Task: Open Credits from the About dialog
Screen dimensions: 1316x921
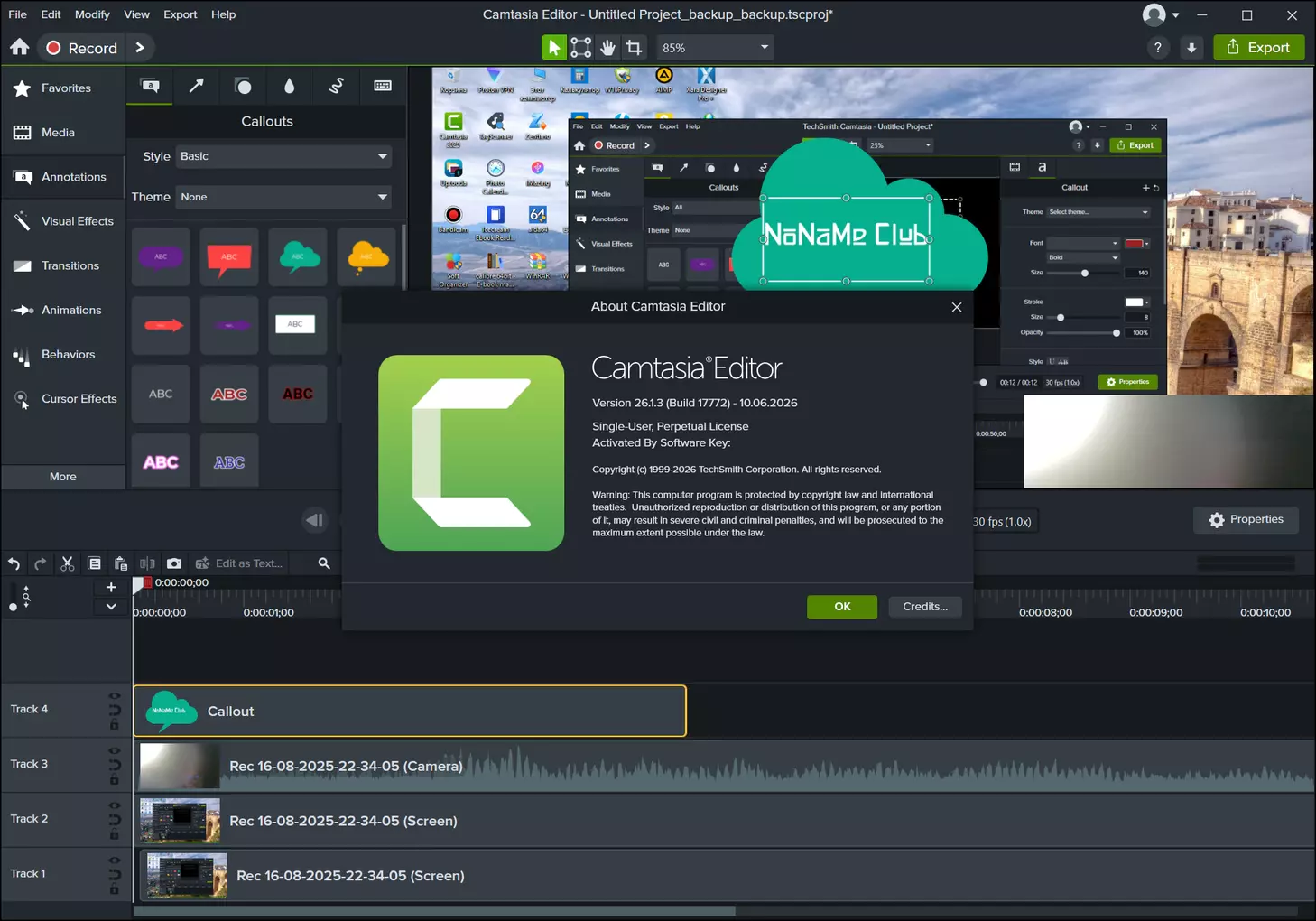Action: click(925, 607)
